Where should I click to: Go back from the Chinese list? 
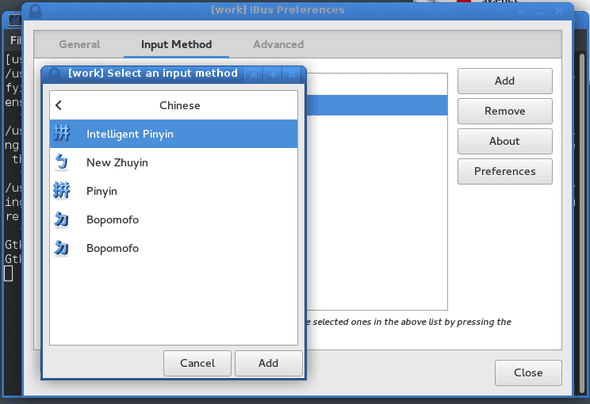click(59, 105)
